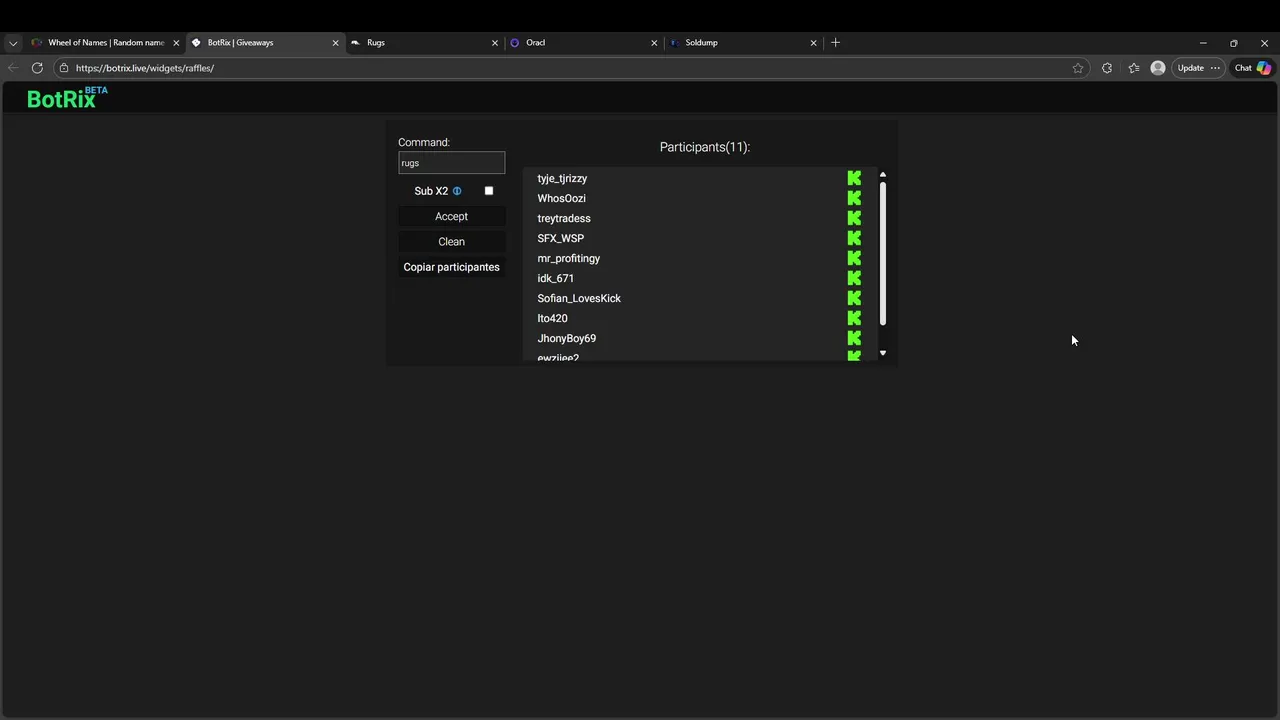Click the participants list scrollbar thumb

883,253
